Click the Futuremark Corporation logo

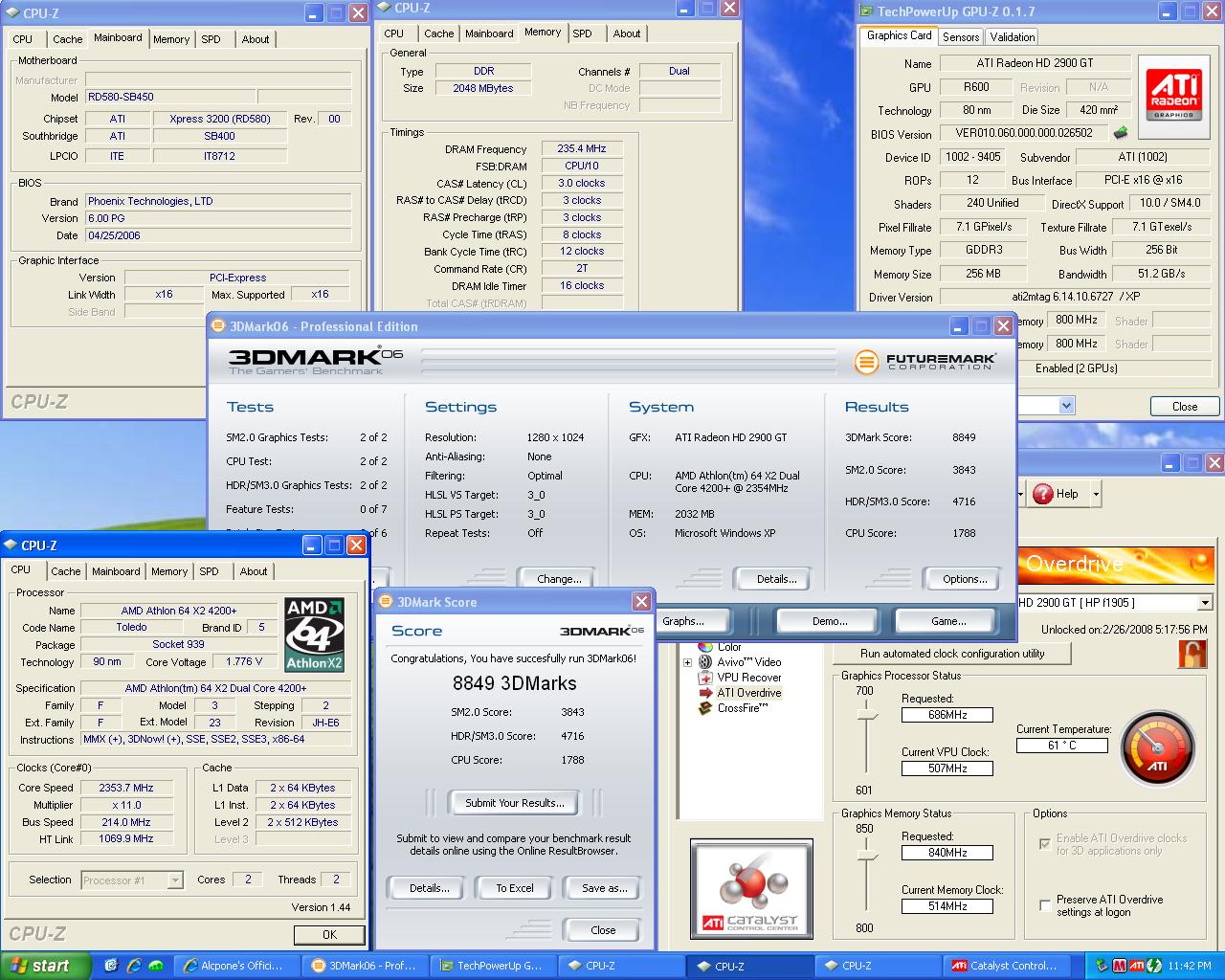point(925,362)
